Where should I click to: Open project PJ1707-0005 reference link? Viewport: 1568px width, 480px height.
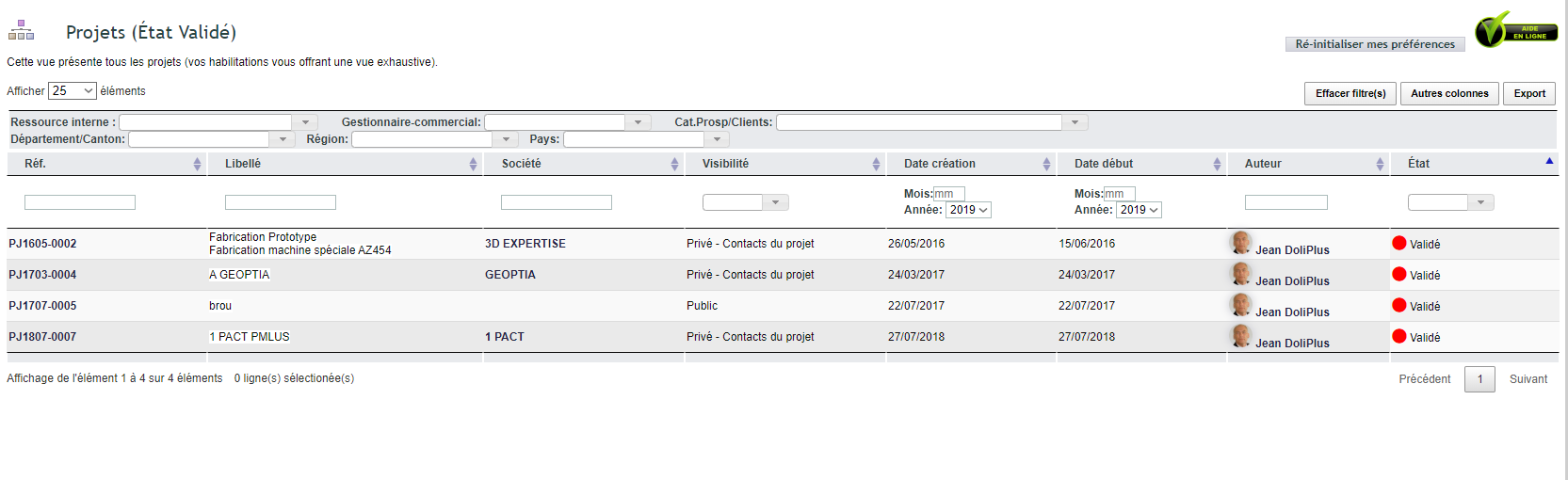tap(42, 306)
